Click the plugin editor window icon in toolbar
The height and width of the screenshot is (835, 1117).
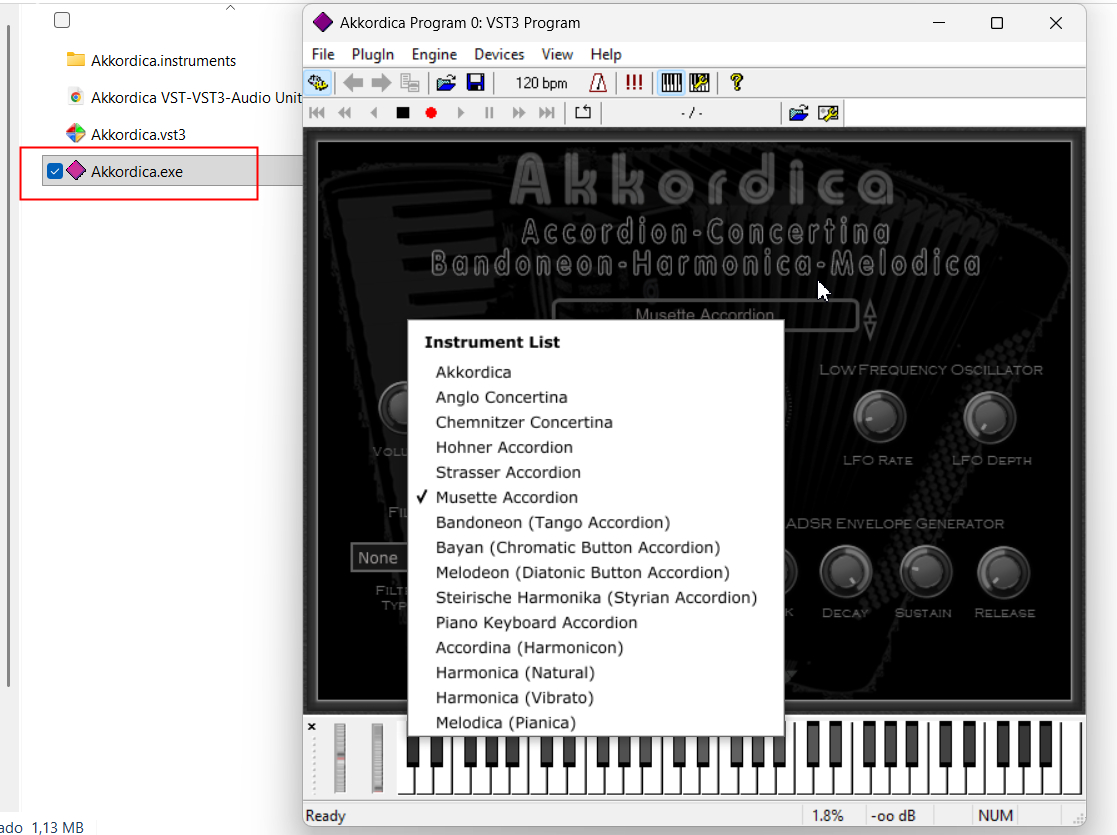(318, 83)
